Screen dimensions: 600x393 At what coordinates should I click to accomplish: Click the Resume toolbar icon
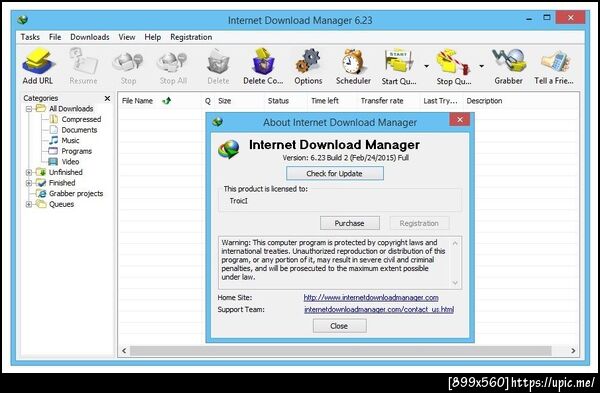[83, 61]
